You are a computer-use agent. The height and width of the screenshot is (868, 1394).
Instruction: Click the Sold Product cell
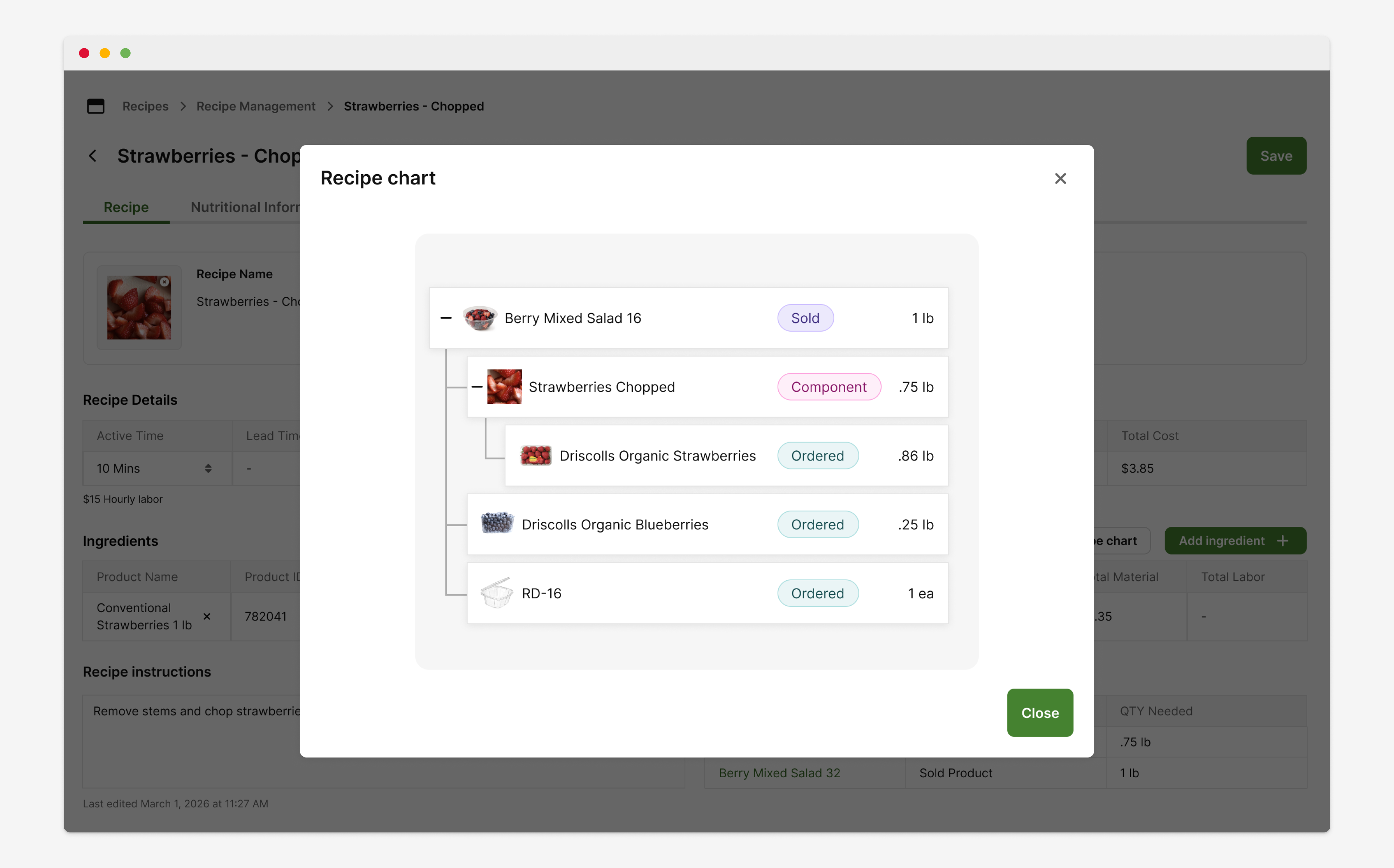1006,773
